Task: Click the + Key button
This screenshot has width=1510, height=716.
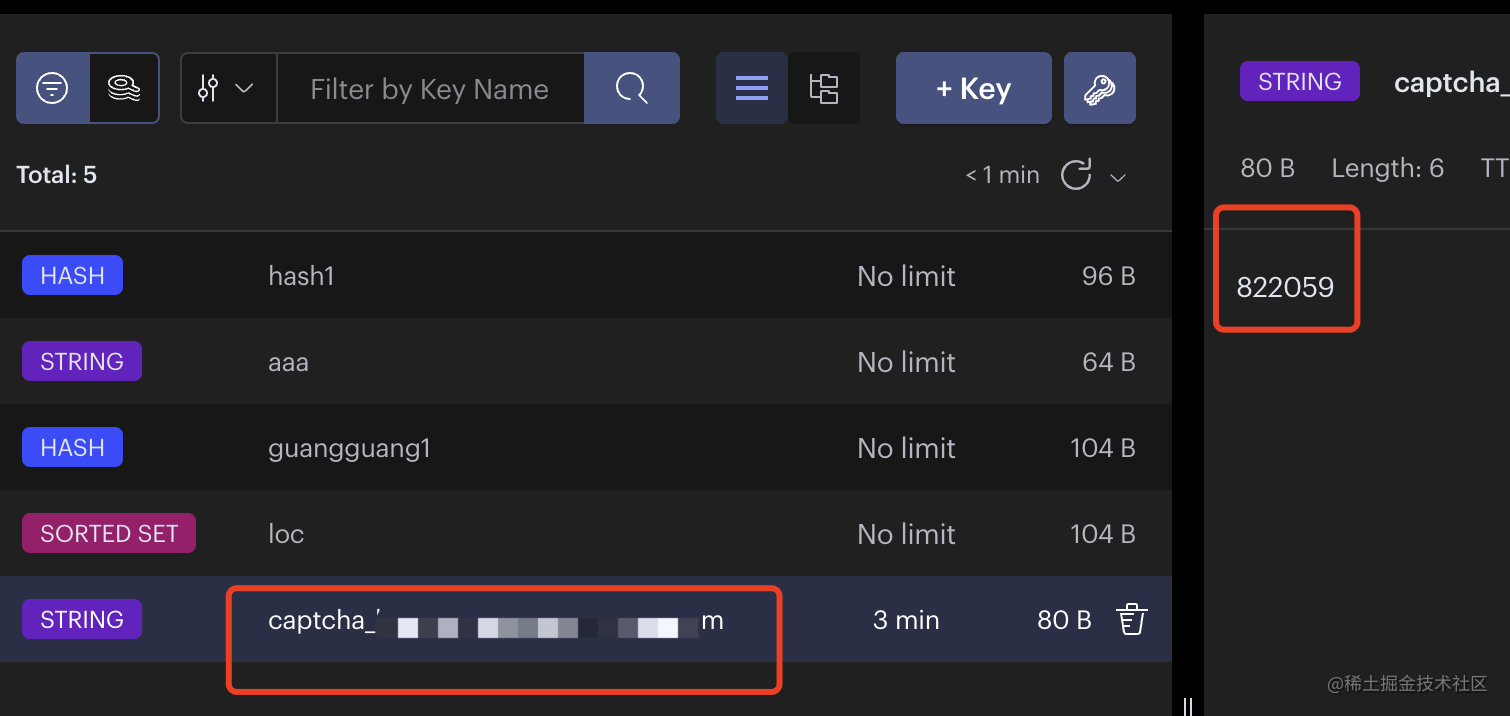Action: [973, 88]
